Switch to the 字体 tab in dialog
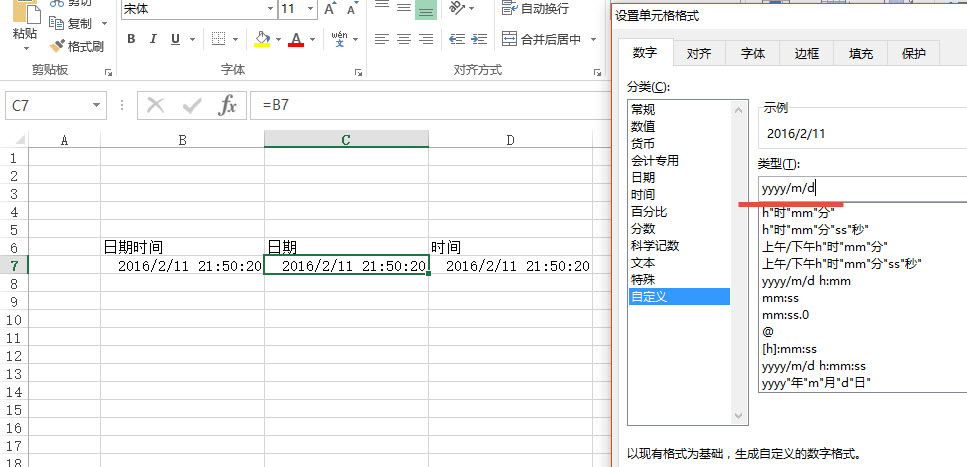The height and width of the screenshot is (467, 967). [x=752, y=54]
